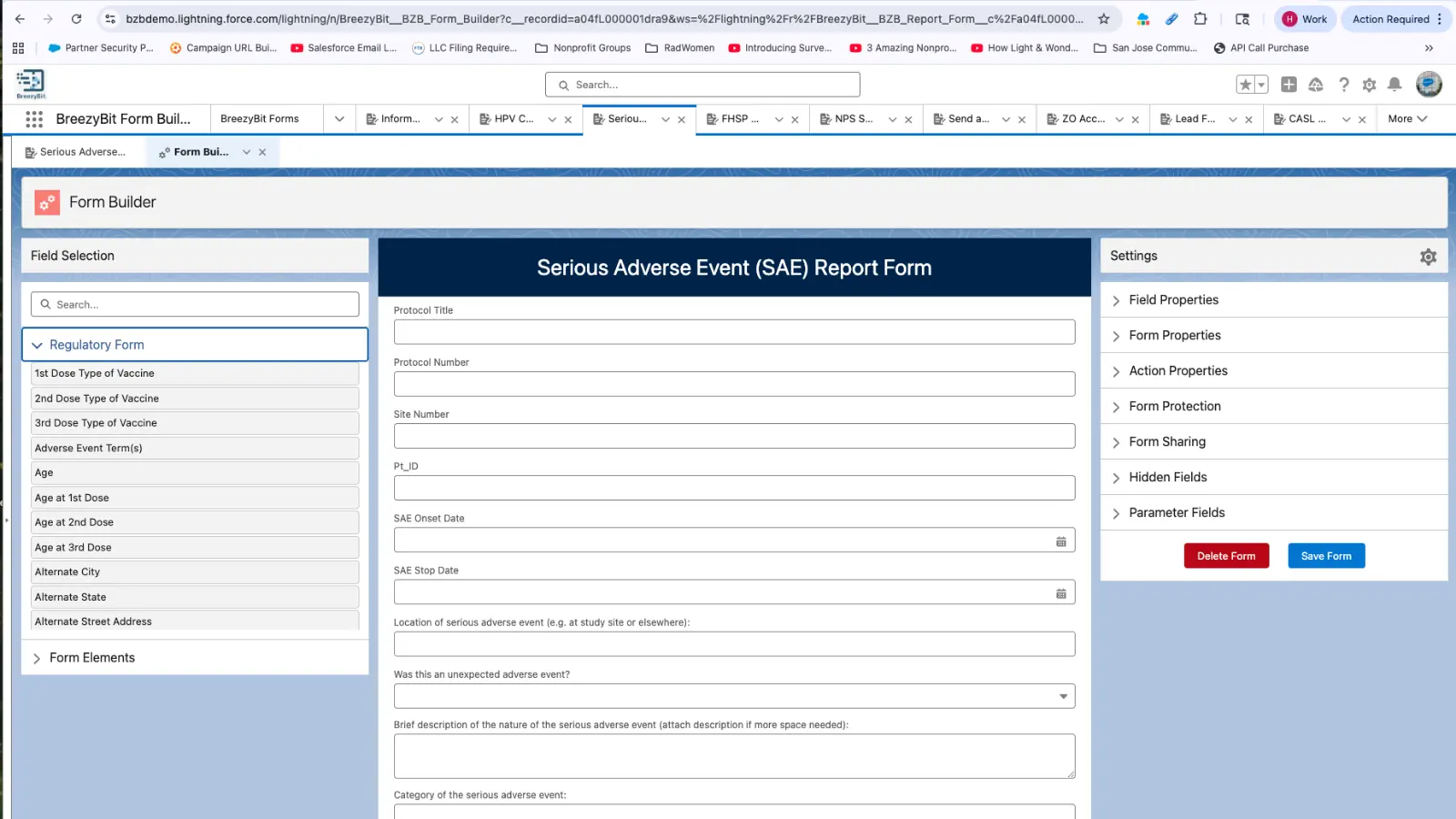The height and width of the screenshot is (819, 1456).
Task: Click the Settings panel gear icon
Action: (1427, 256)
